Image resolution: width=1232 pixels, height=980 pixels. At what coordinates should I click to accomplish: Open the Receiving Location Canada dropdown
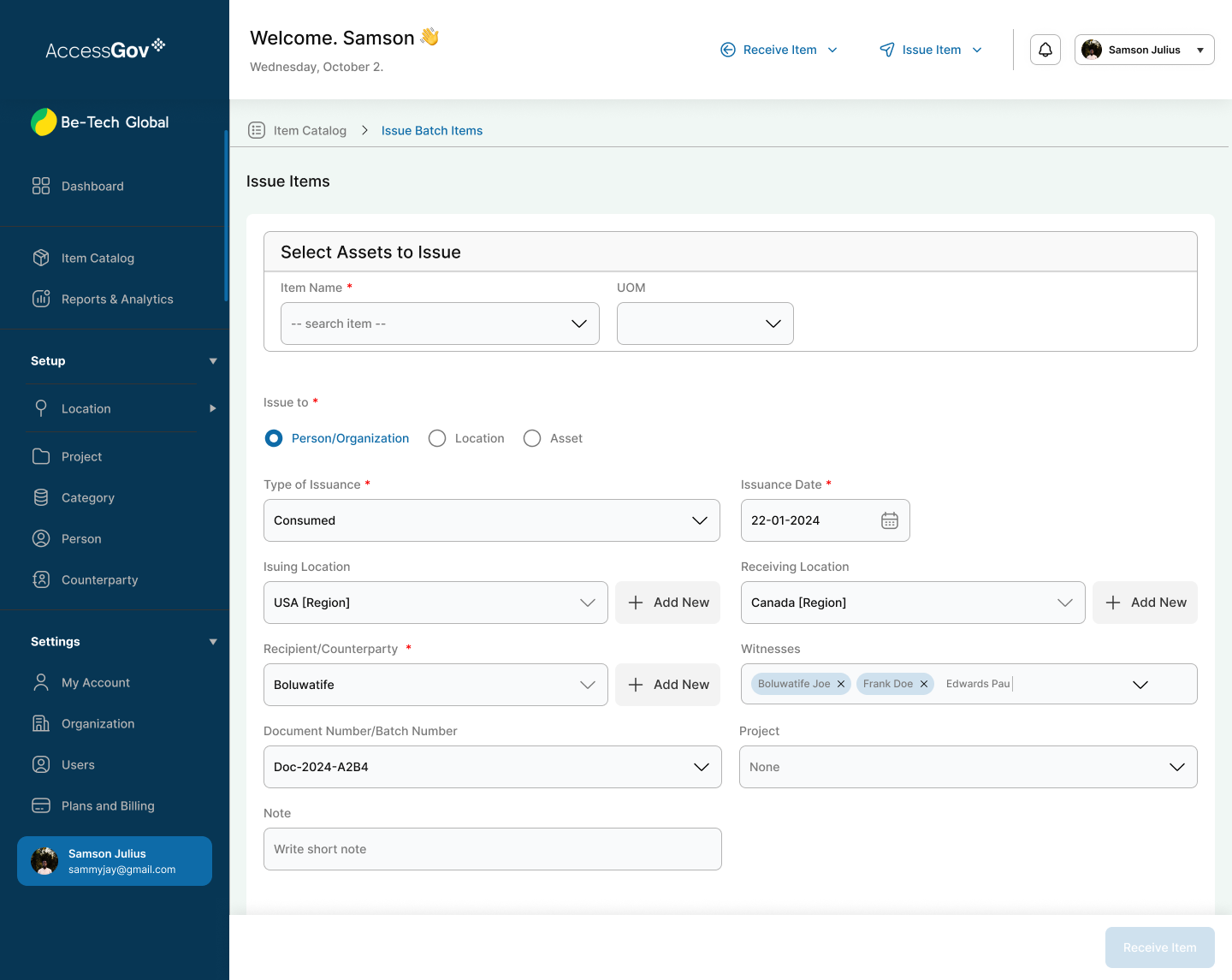913,603
